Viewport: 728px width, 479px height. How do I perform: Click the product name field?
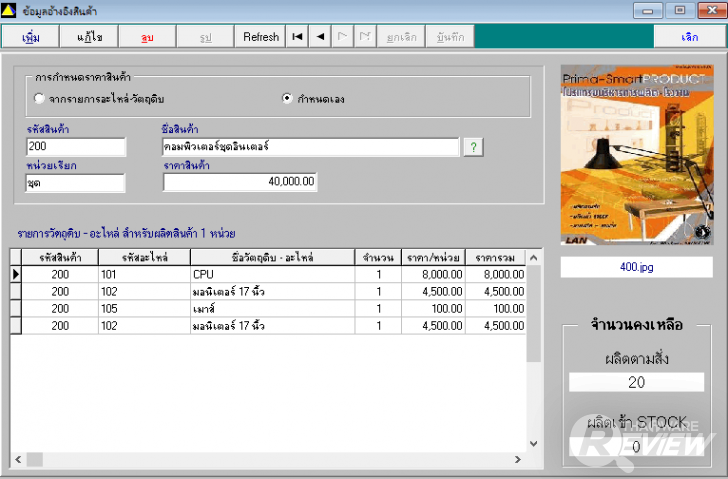(x=311, y=147)
